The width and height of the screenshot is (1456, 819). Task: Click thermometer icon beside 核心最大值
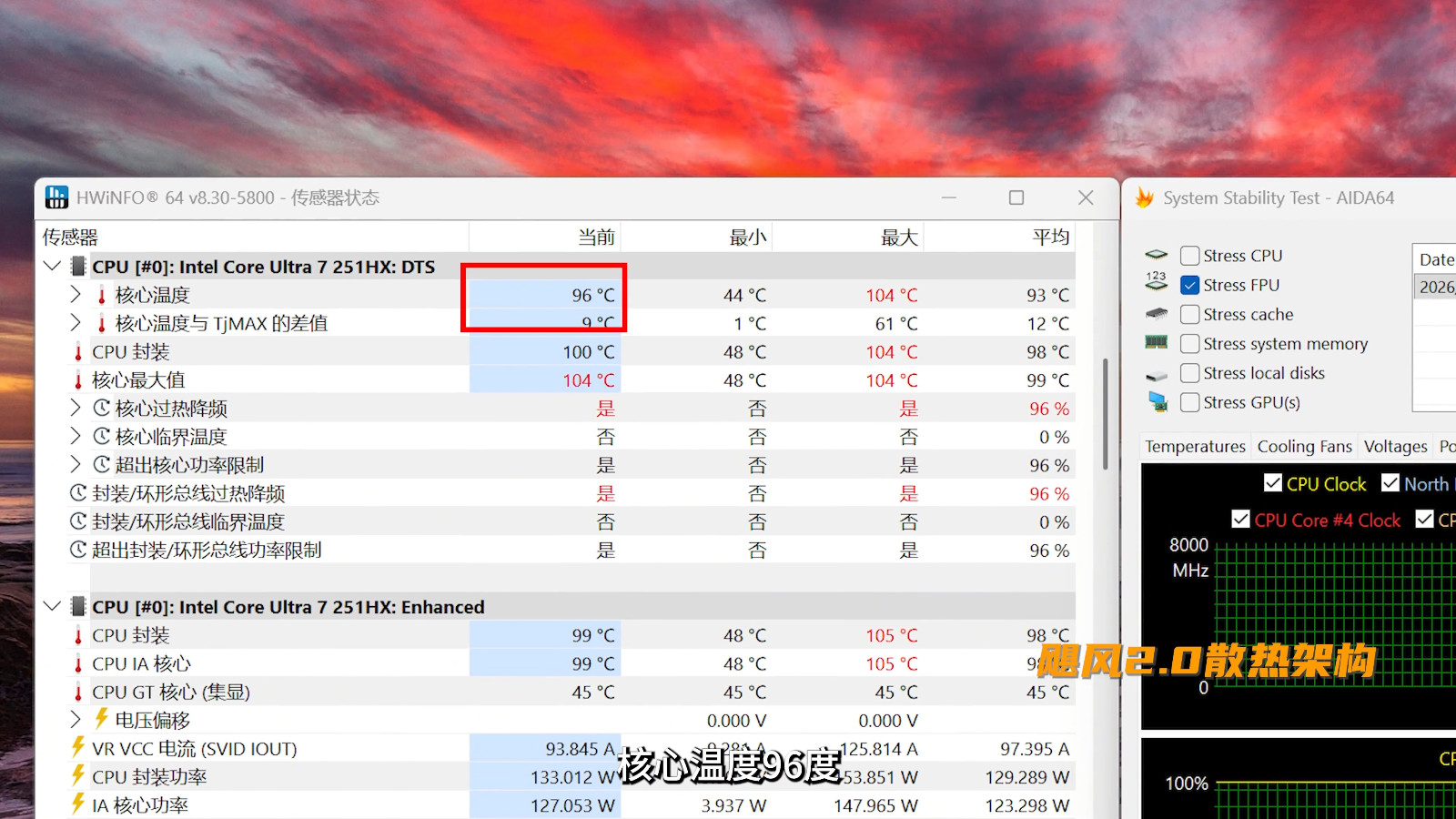point(78,380)
